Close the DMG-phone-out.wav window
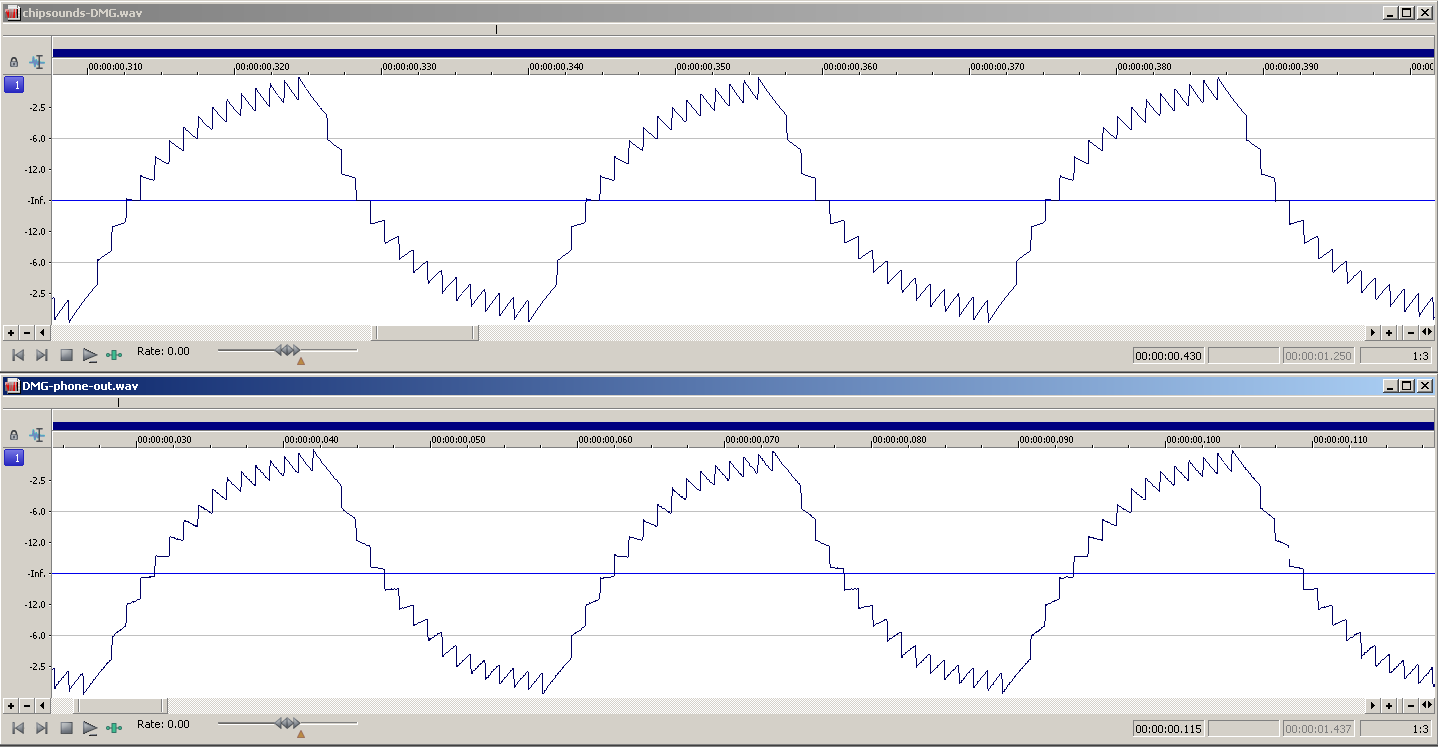This screenshot has width=1438, height=747. 1424,385
